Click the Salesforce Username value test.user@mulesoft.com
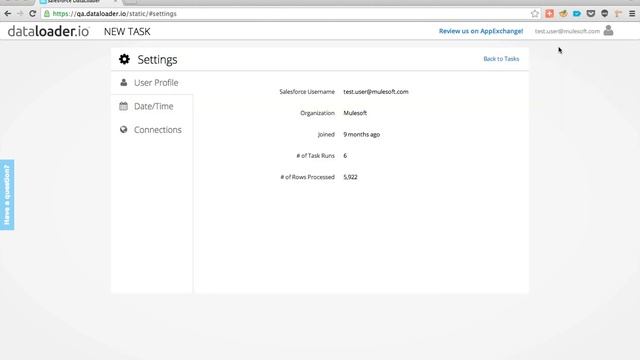Image resolution: width=640 pixels, height=360 pixels. coord(376,91)
